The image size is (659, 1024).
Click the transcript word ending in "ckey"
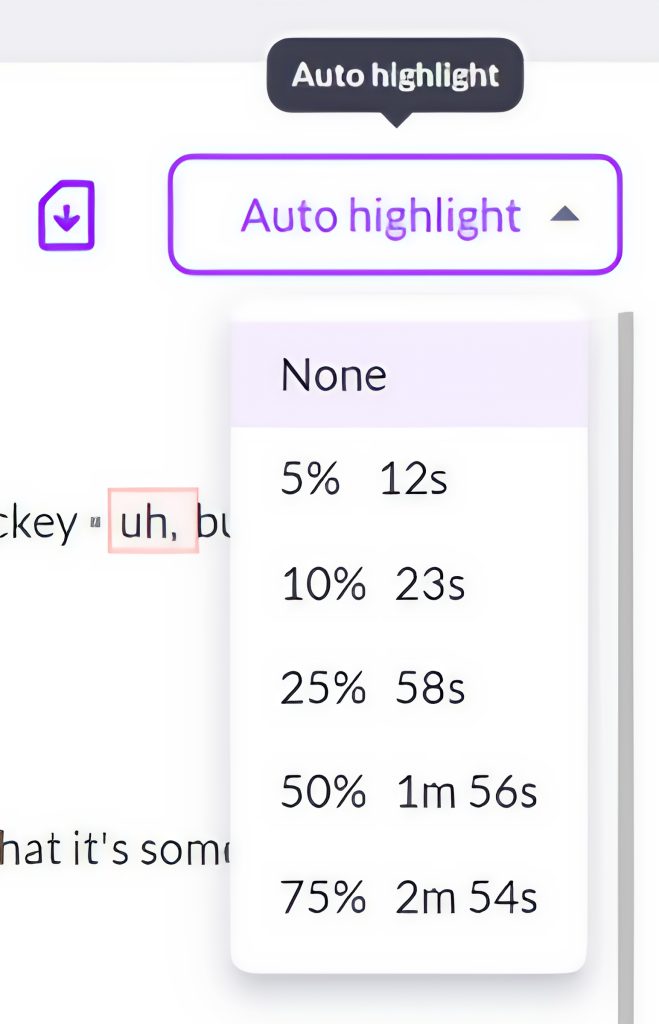(38, 523)
